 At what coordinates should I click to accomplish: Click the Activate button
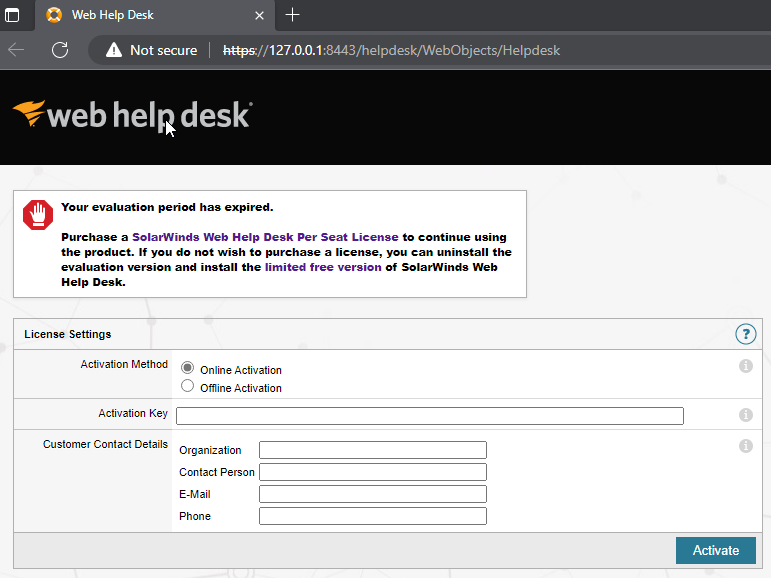[715, 550]
